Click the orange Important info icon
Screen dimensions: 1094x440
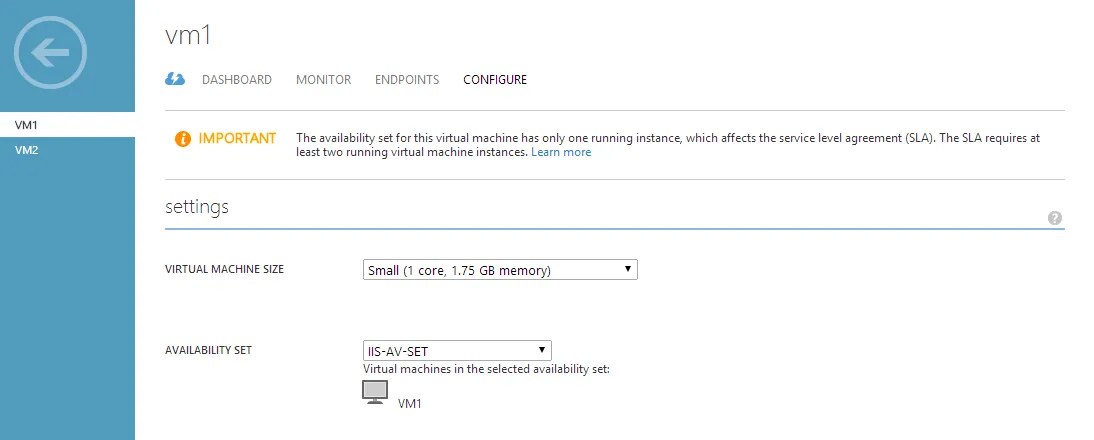[183, 139]
